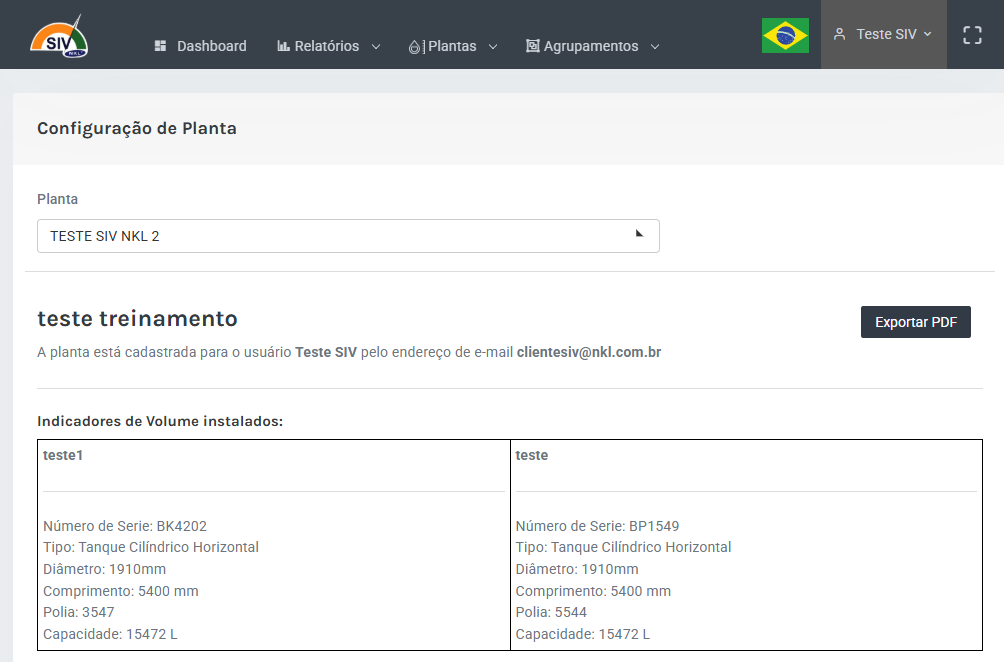Click Capacidade: 15472 L under teste1

[110, 634]
